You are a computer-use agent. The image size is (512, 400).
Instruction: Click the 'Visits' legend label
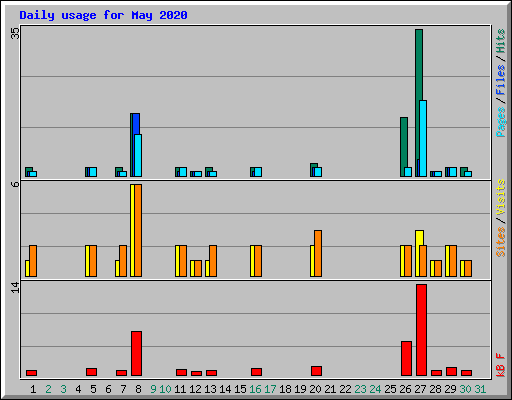tap(500, 197)
